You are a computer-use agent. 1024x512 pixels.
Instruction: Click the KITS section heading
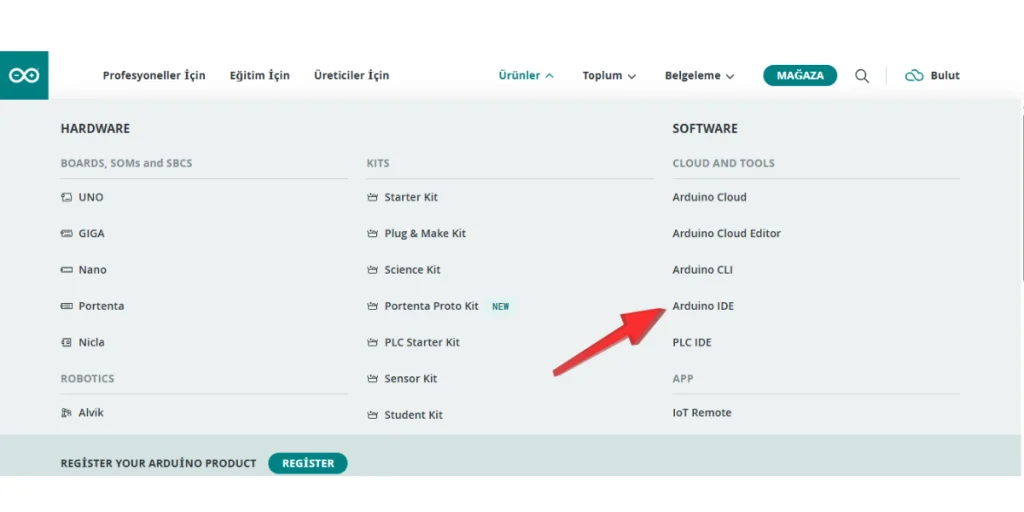coord(378,163)
